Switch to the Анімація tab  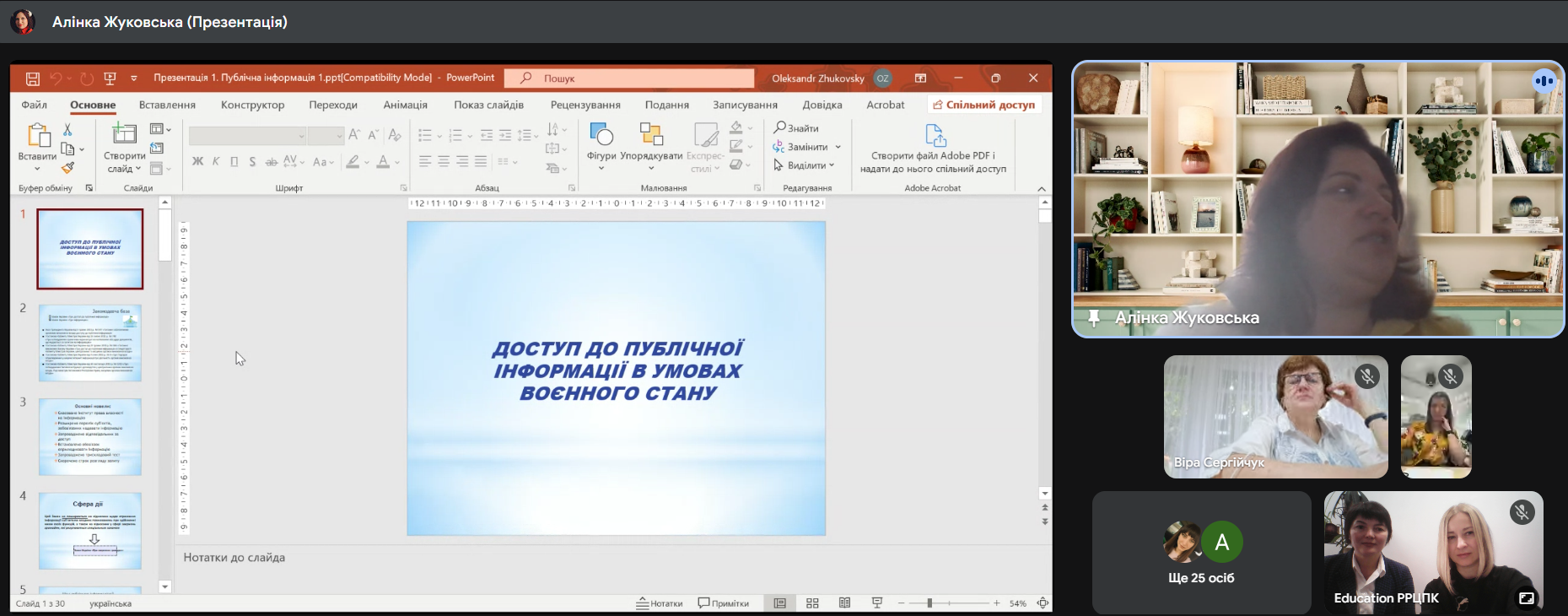click(405, 105)
